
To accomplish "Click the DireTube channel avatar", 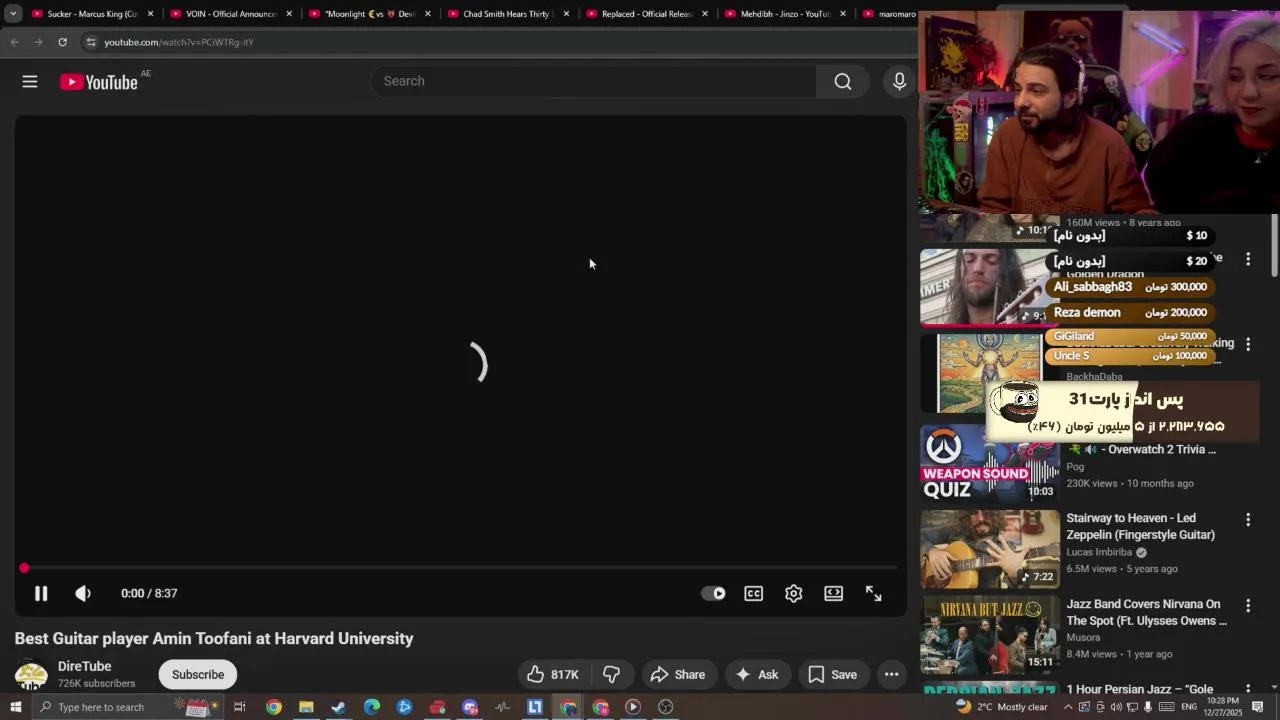I will tap(31, 676).
